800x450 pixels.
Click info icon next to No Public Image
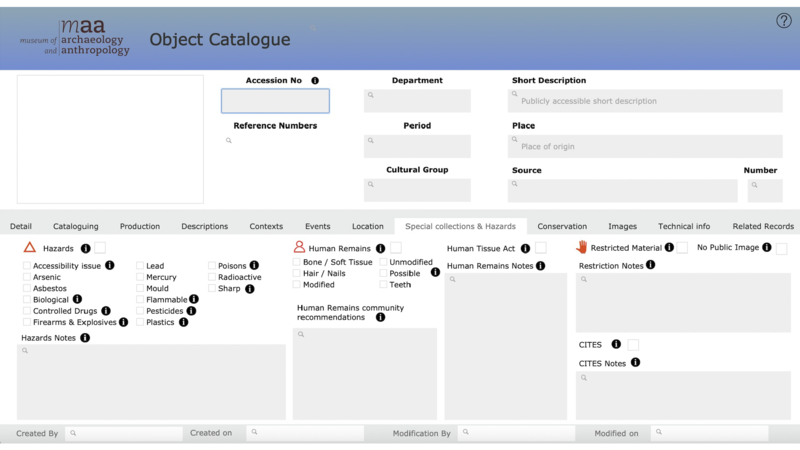[767, 247]
